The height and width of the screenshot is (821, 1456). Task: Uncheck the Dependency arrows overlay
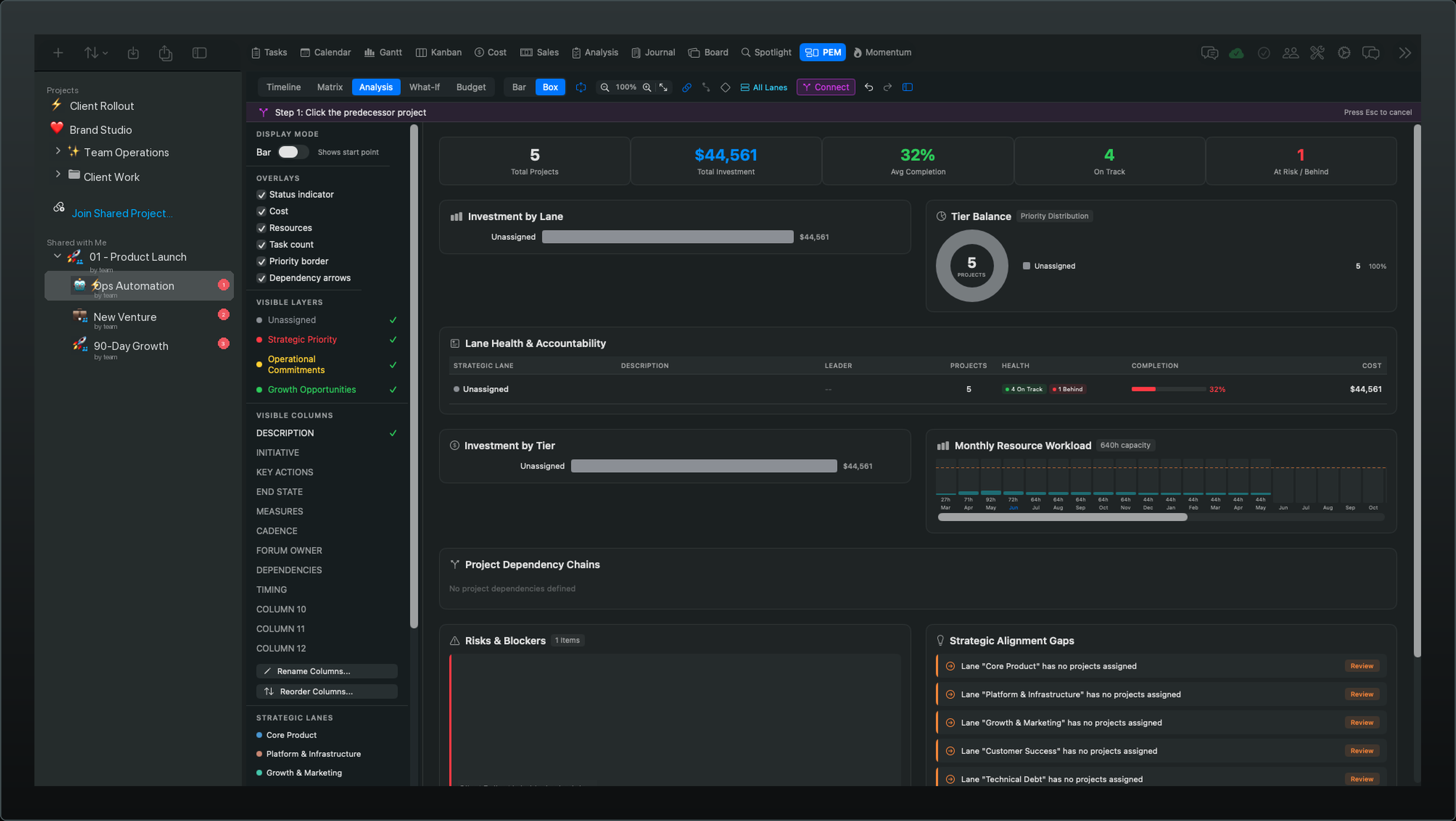[261, 278]
